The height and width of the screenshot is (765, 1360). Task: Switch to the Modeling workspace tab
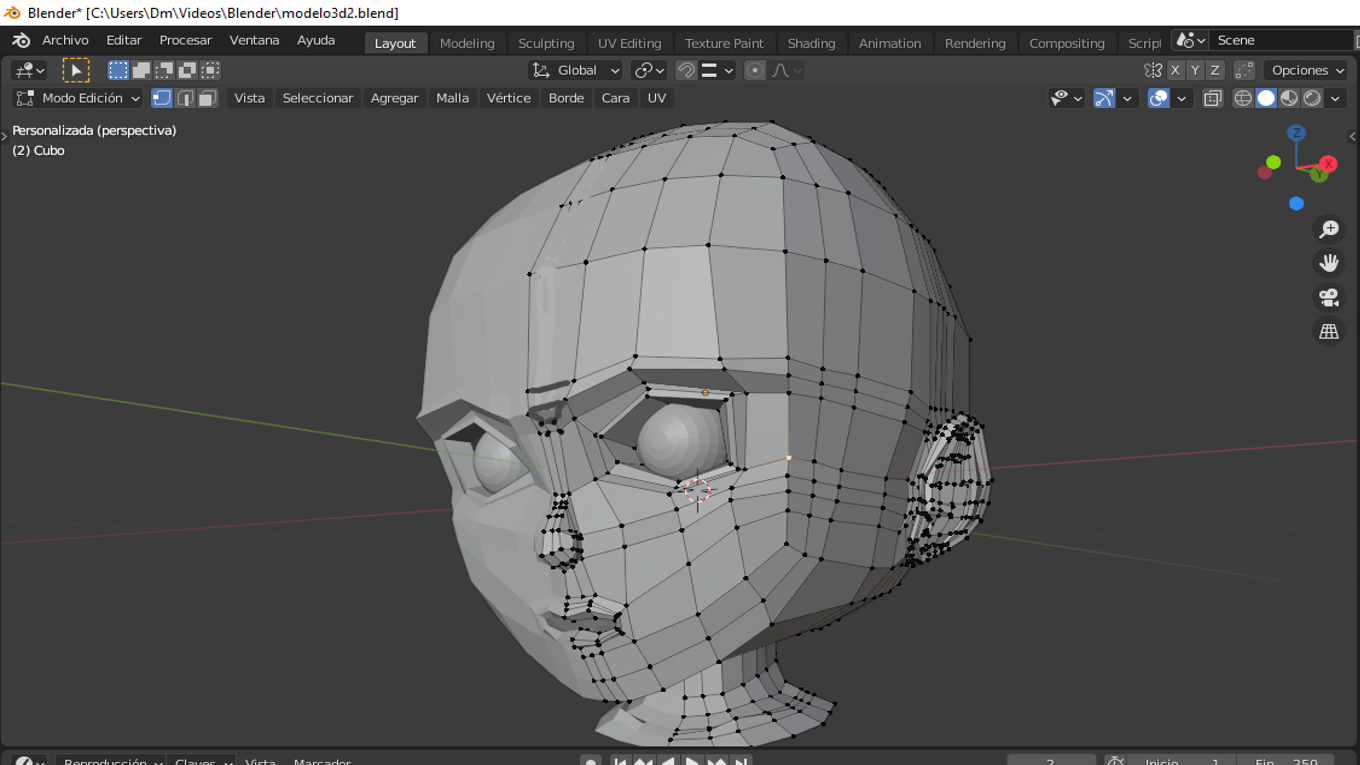467,43
